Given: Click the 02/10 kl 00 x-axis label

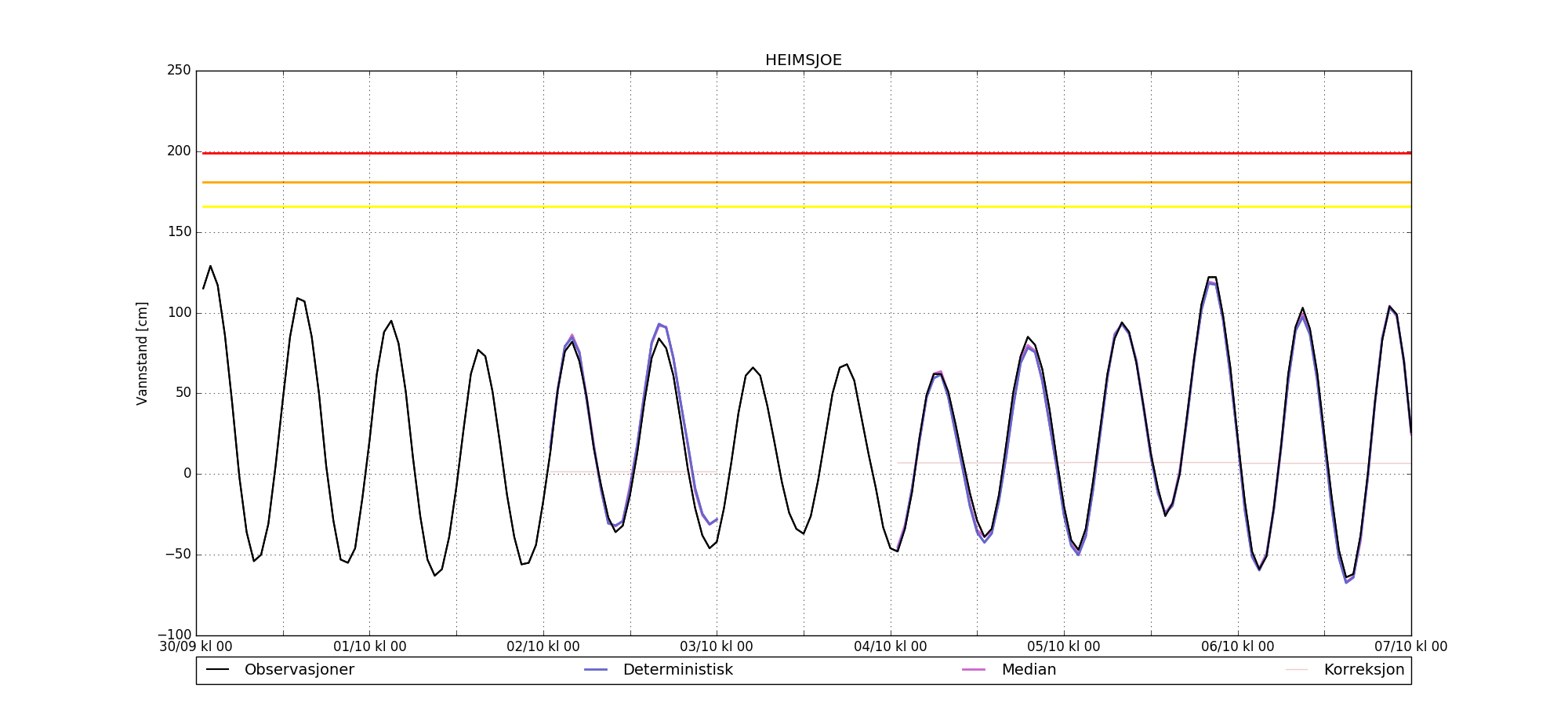Looking at the screenshot, I should tap(543, 647).
